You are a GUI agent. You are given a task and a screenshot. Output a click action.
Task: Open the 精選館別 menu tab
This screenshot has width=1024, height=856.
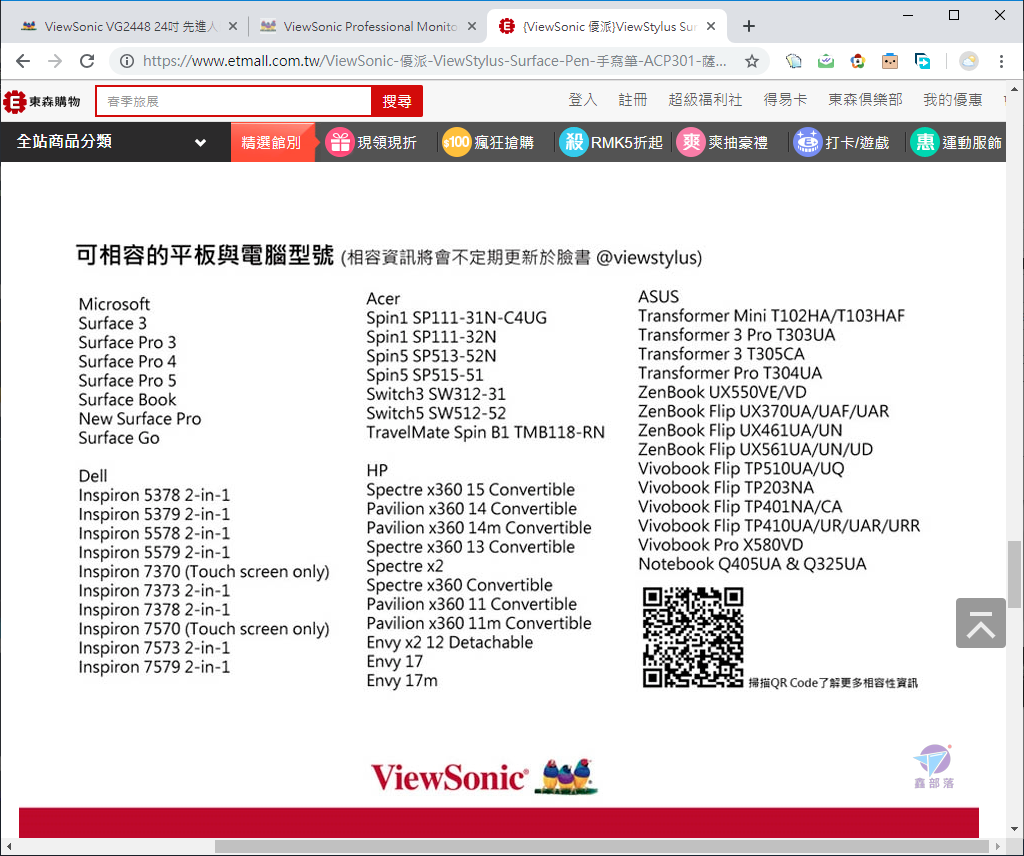point(272,142)
